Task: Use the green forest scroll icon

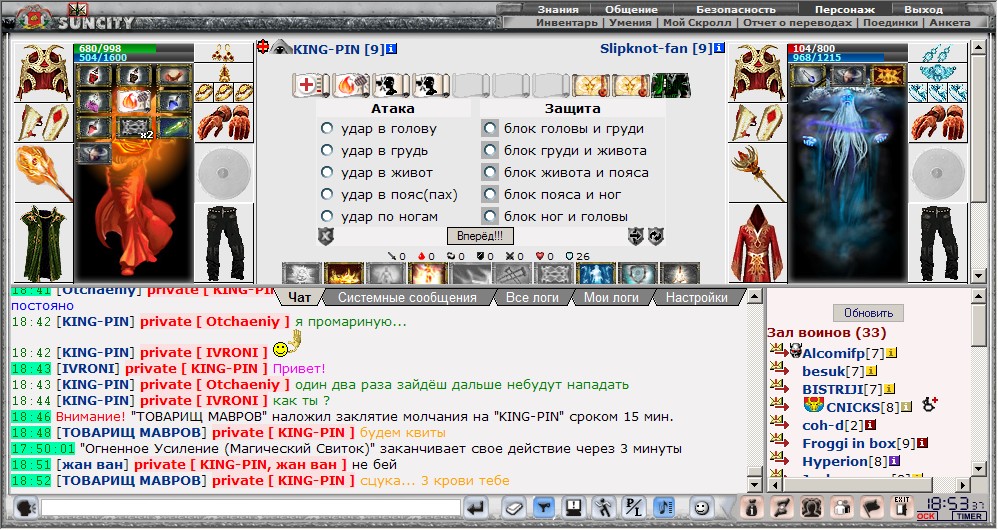Action: coord(670,85)
